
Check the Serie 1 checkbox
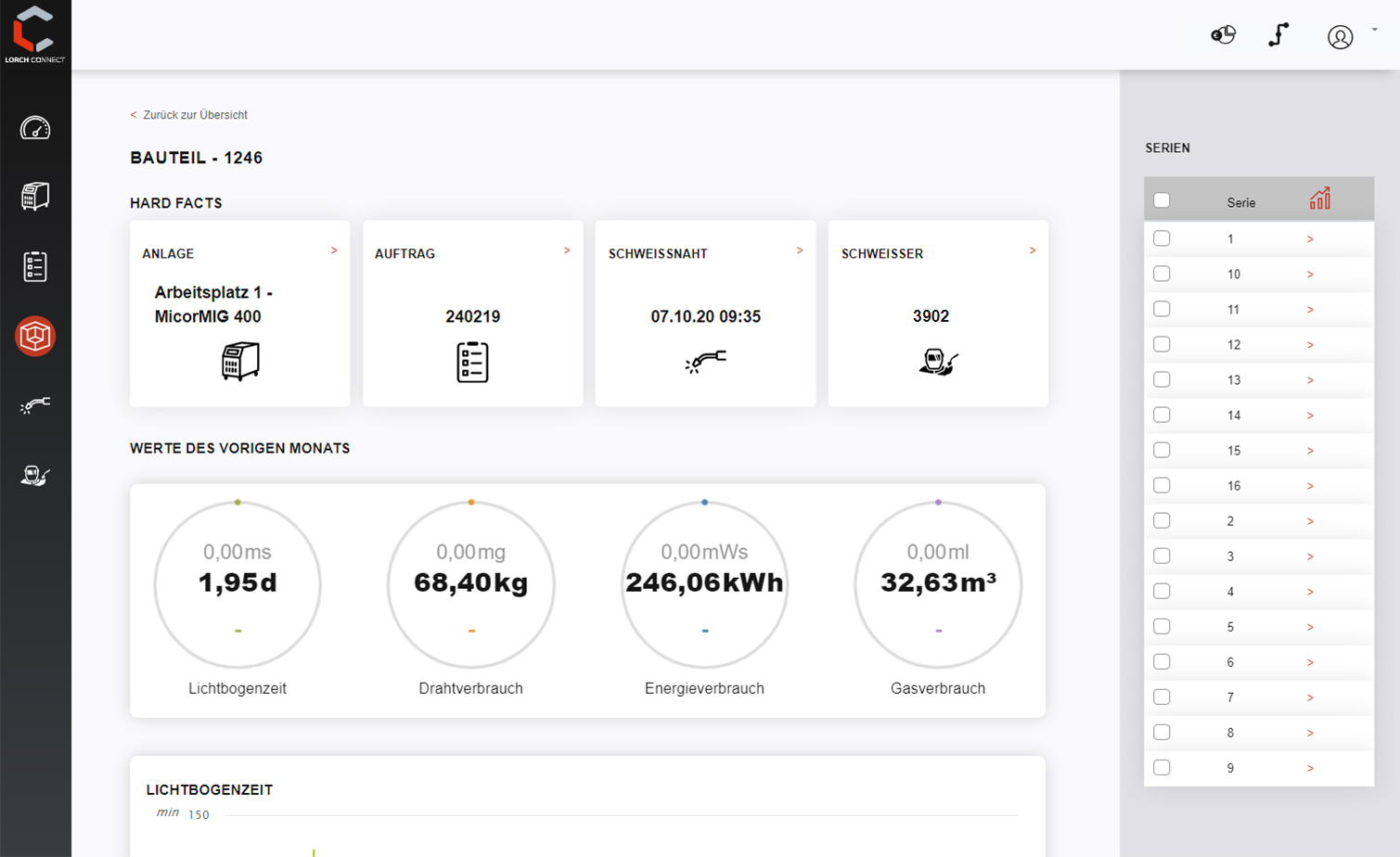(x=1162, y=238)
